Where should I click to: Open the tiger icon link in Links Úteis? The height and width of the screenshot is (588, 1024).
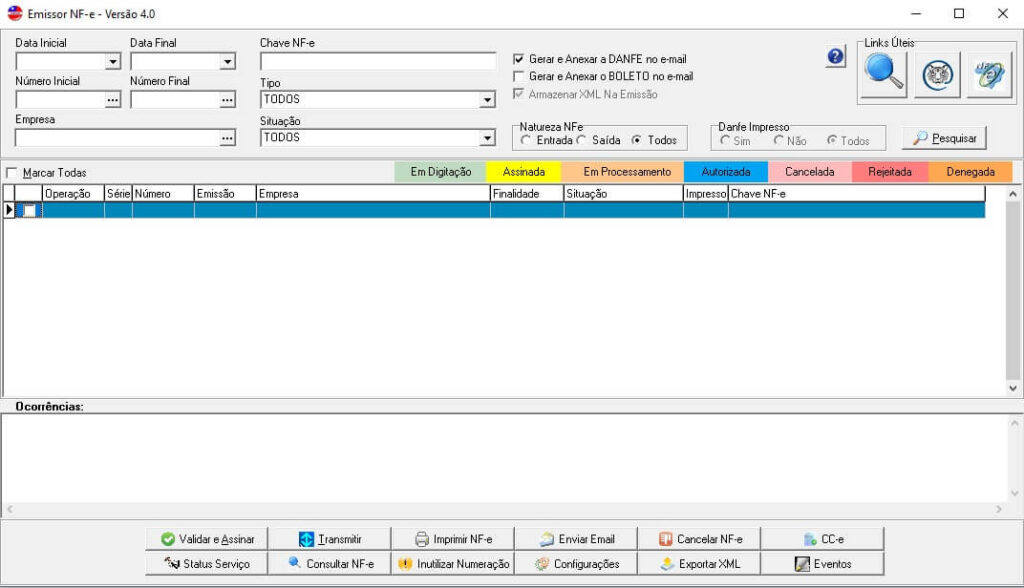(x=937, y=74)
